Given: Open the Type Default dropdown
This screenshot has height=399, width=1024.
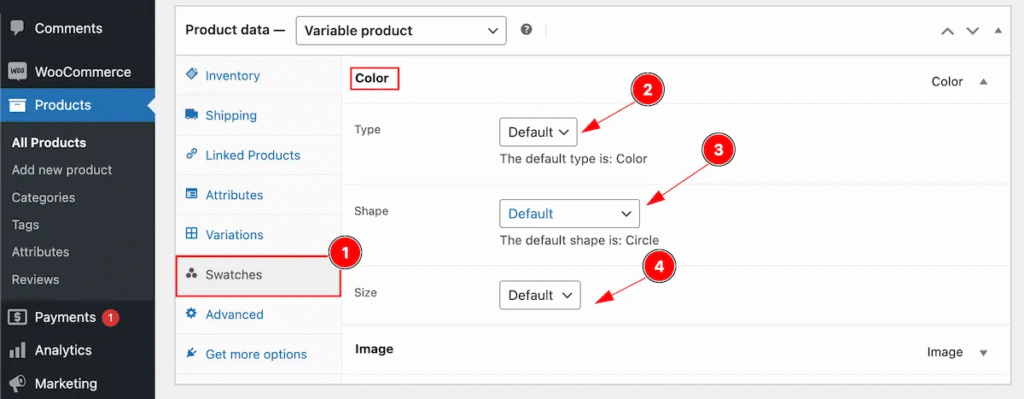Looking at the screenshot, I should tap(538, 132).
